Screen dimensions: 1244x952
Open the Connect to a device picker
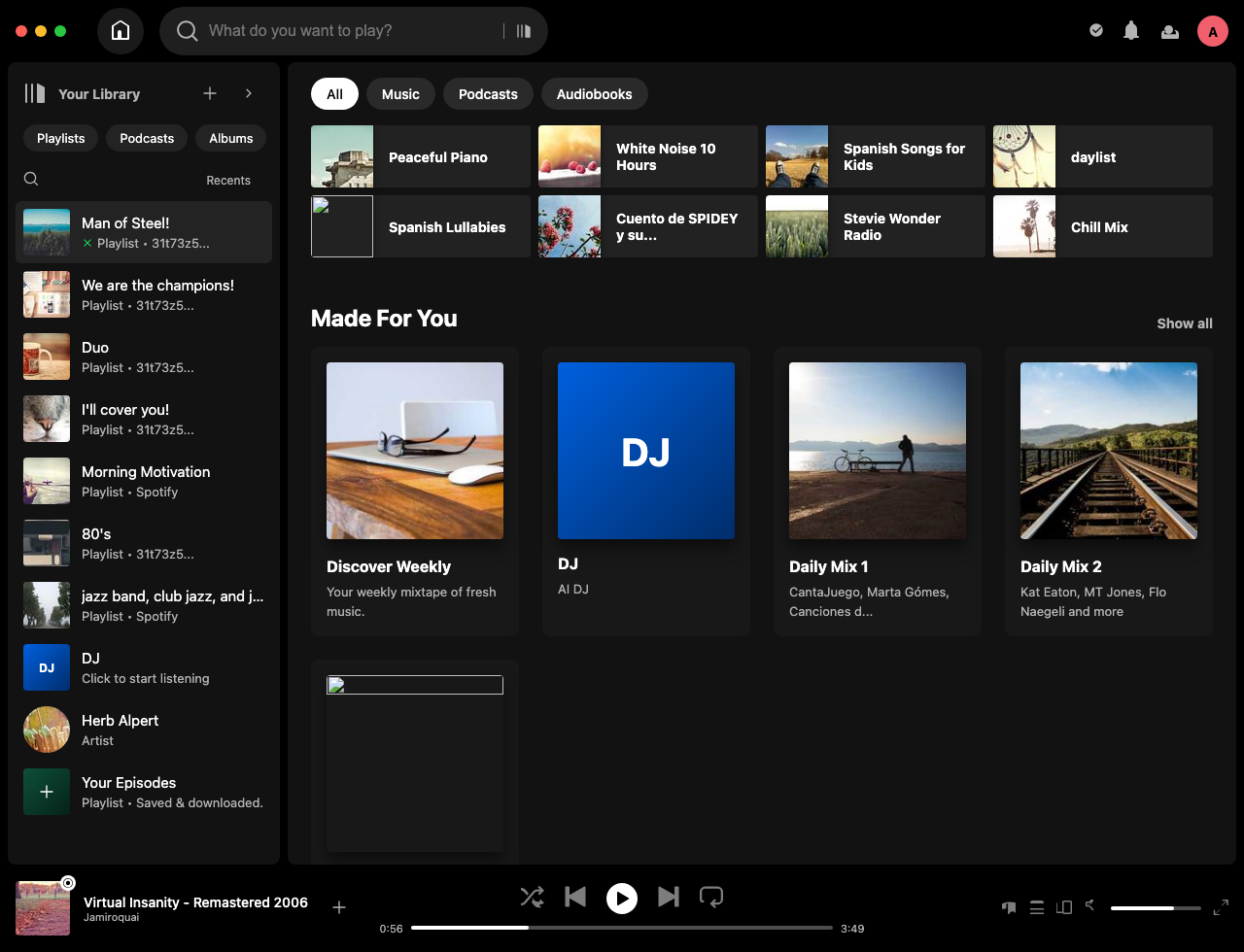click(x=1063, y=907)
